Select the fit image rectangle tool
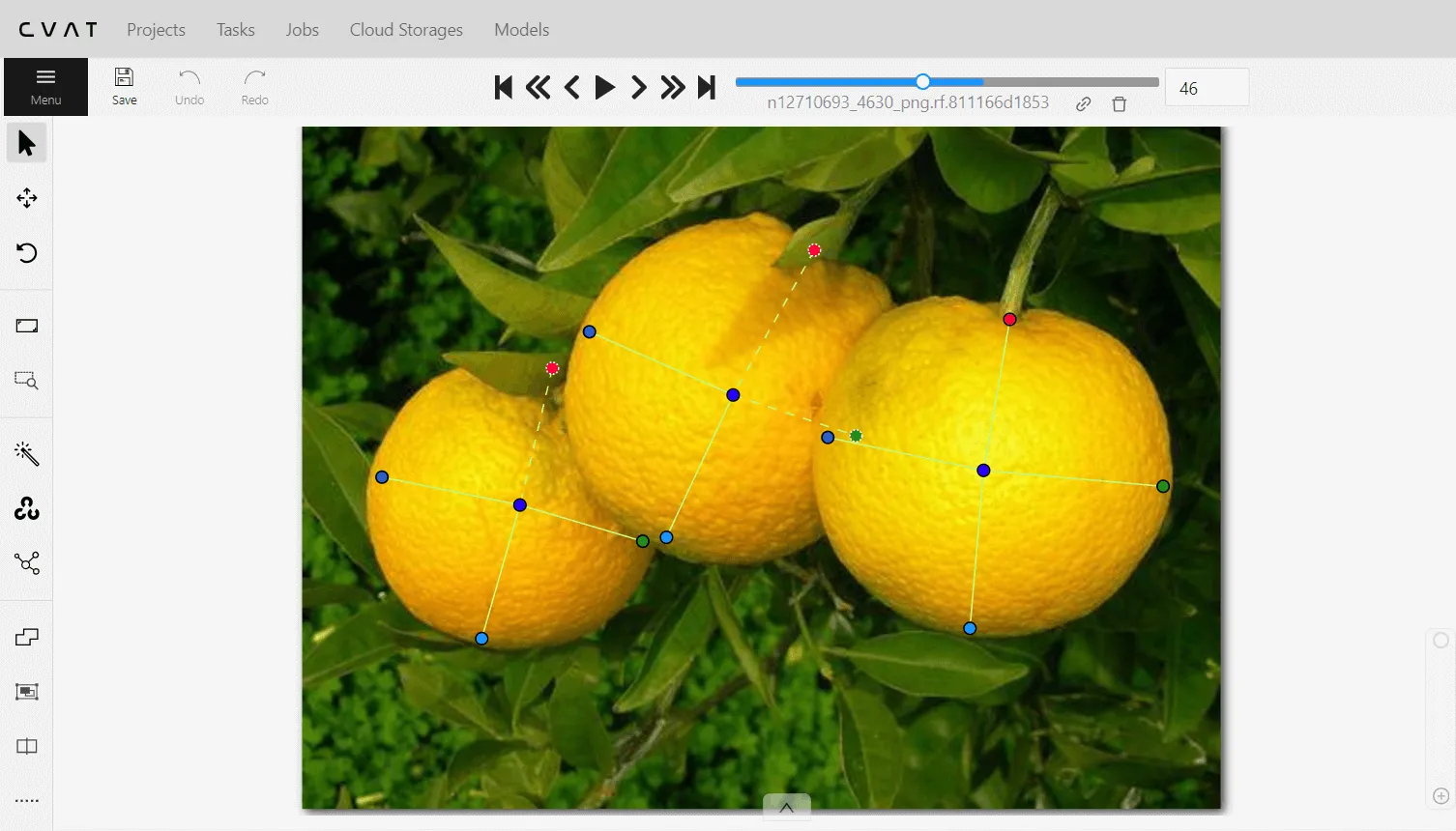Viewport: 1456px width, 831px height. tap(26, 326)
